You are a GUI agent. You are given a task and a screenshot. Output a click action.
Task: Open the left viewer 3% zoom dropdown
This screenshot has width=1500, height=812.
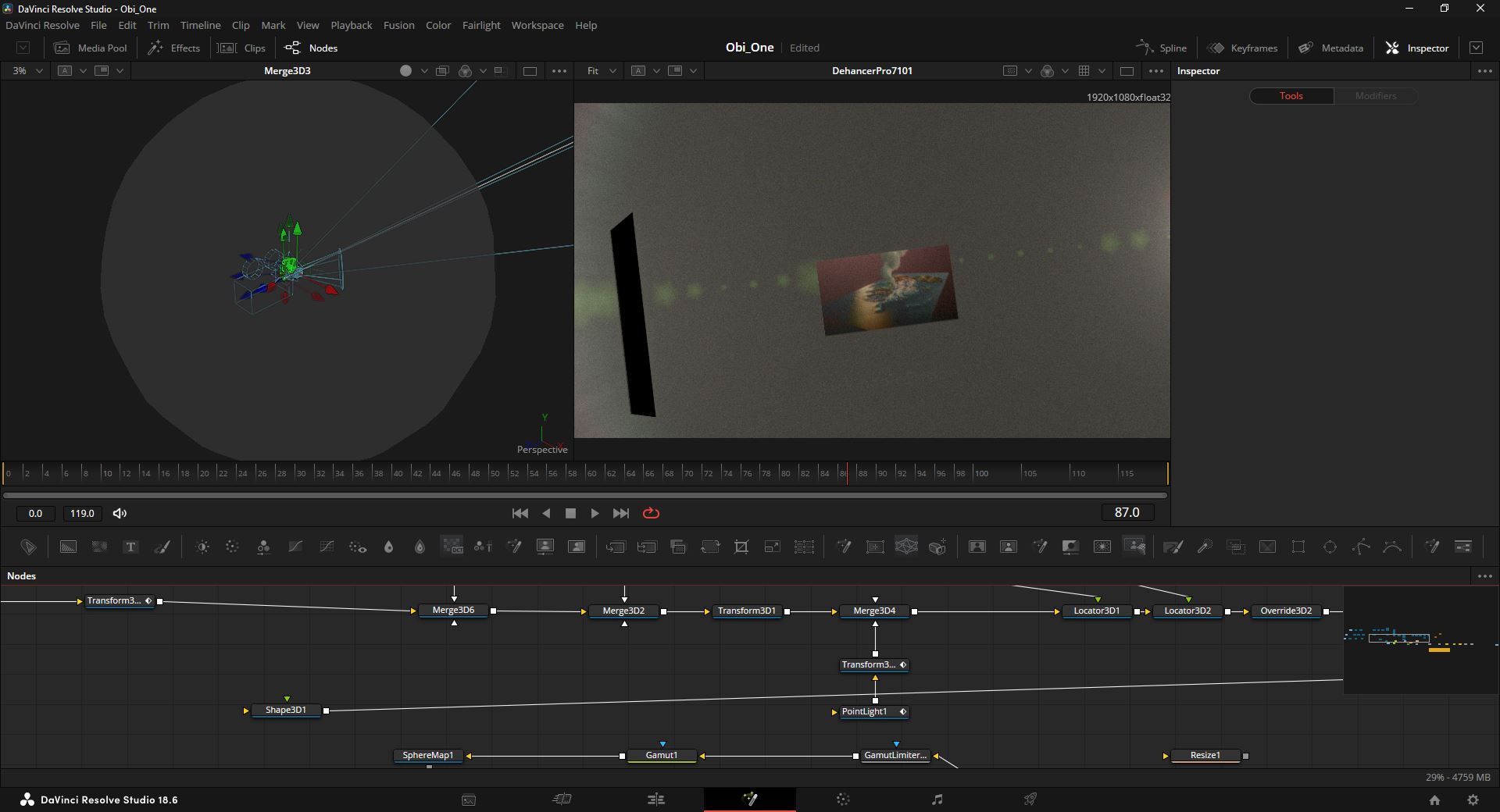27,70
